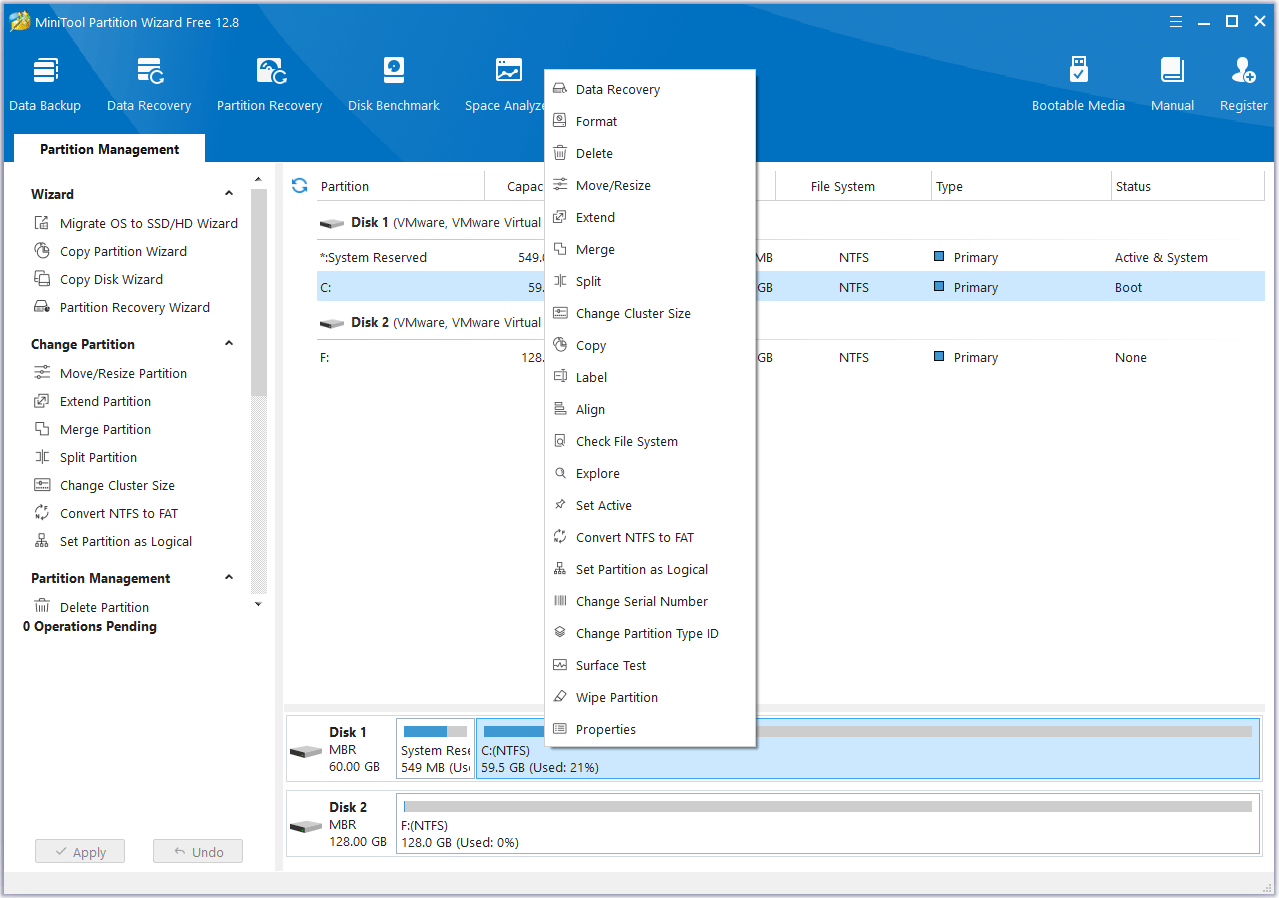
Task: Open the Manual
Action: 1172,84
